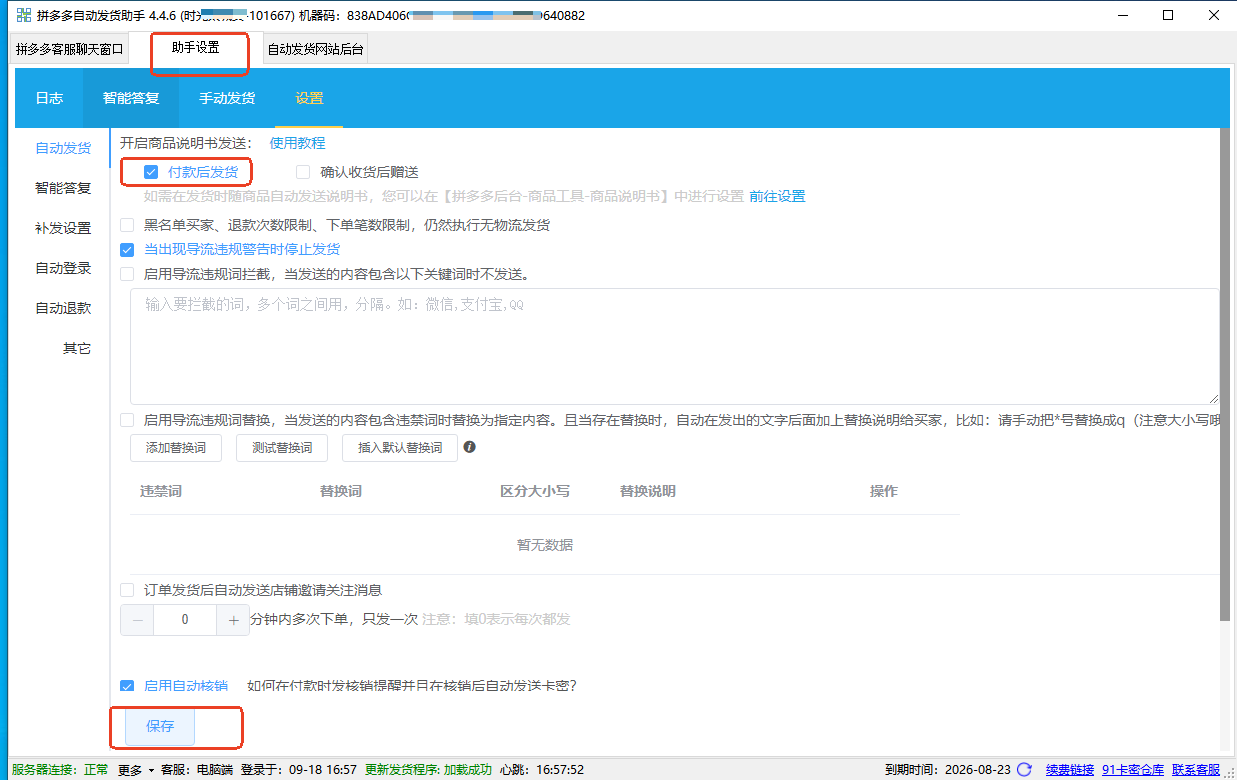The height and width of the screenshot is (780, 1237).
Task: Check 黑名单买家 无物流发货 option
Action: click(127, 225)
